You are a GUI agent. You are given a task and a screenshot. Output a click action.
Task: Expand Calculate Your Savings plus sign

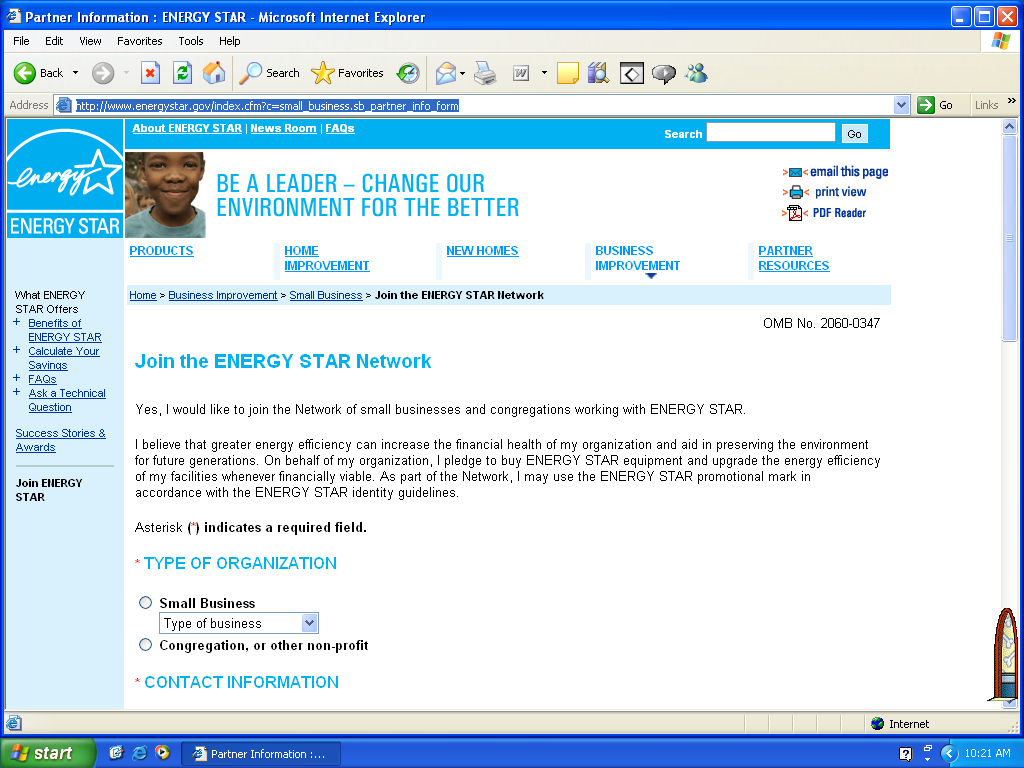point(17,350)
